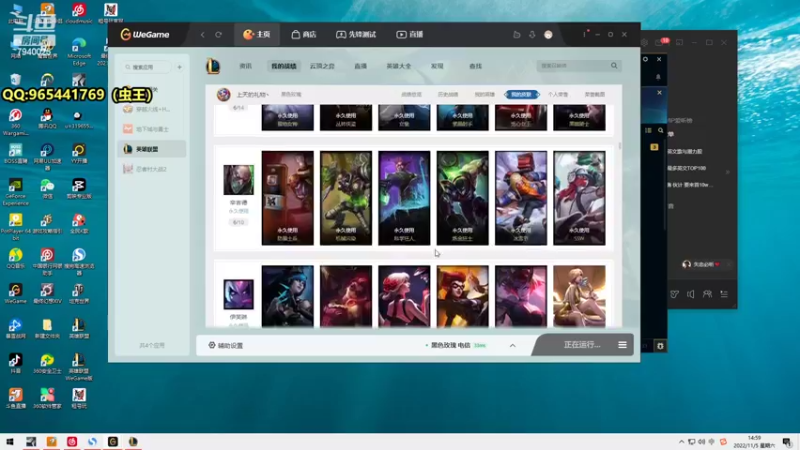Select the 穿越火线 sidebar entry
Image resolution: width=800 pixels, height=450 pixels.
(152, 109)
